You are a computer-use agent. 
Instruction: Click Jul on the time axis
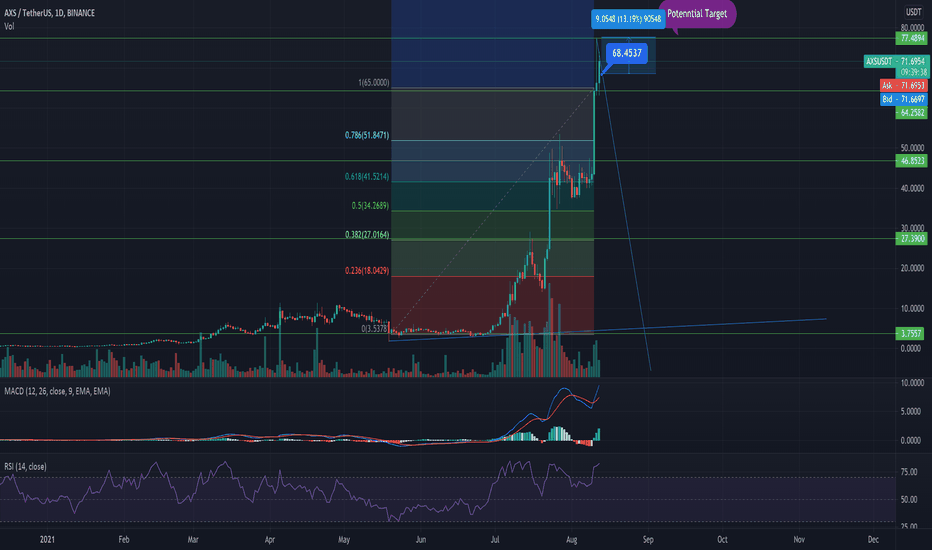click(495, 540)
